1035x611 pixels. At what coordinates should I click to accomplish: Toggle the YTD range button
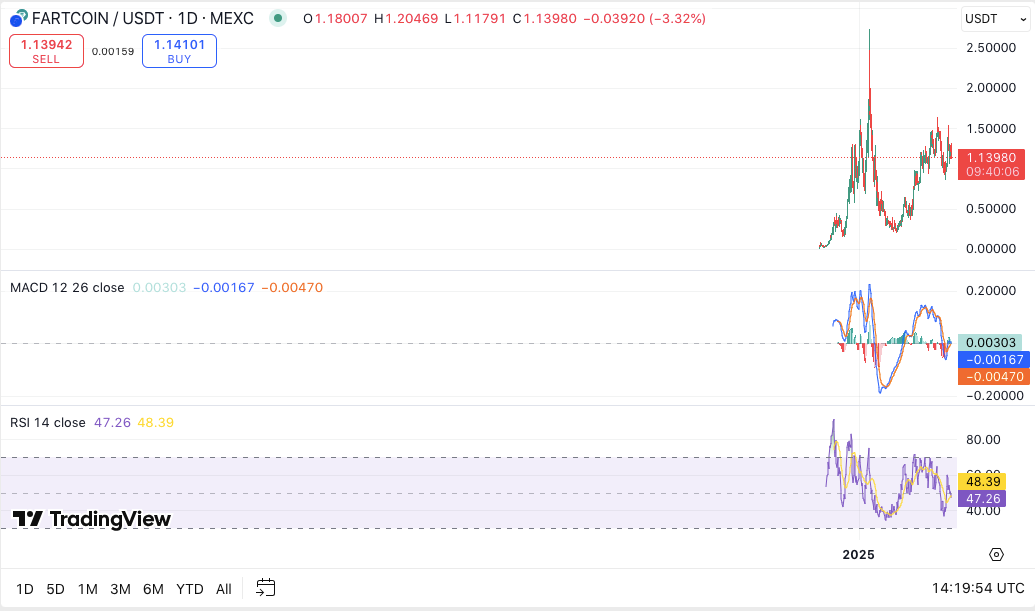189,589
